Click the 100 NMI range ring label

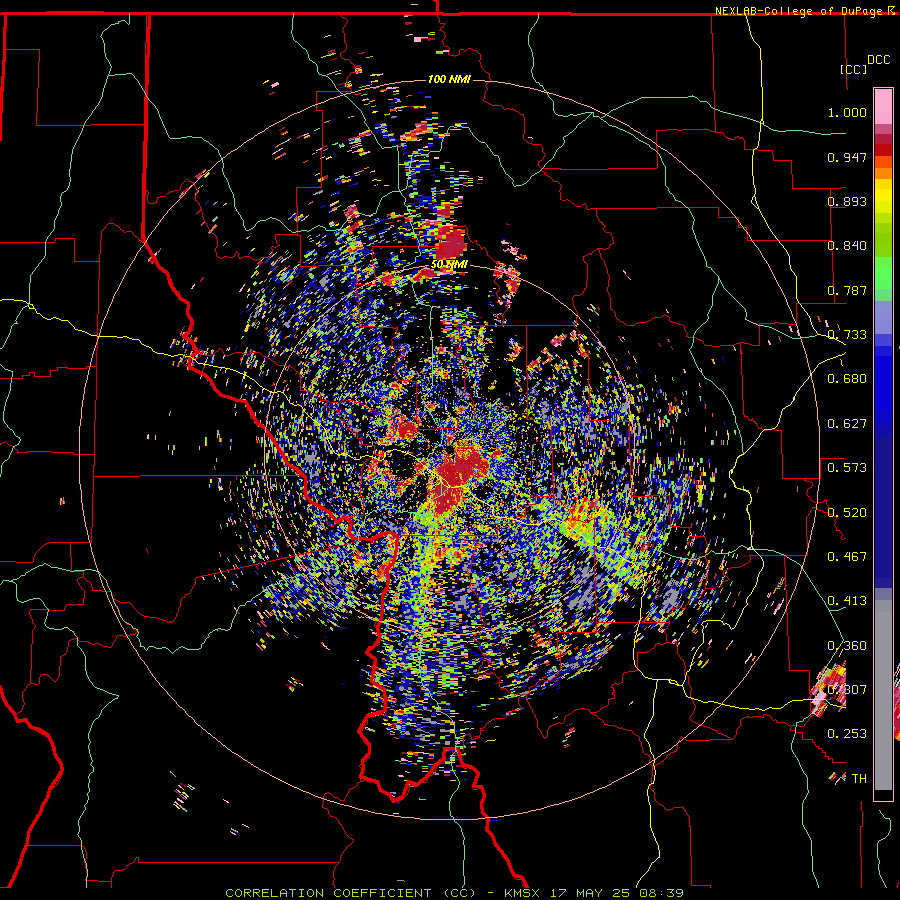click(x=449, y=79)
